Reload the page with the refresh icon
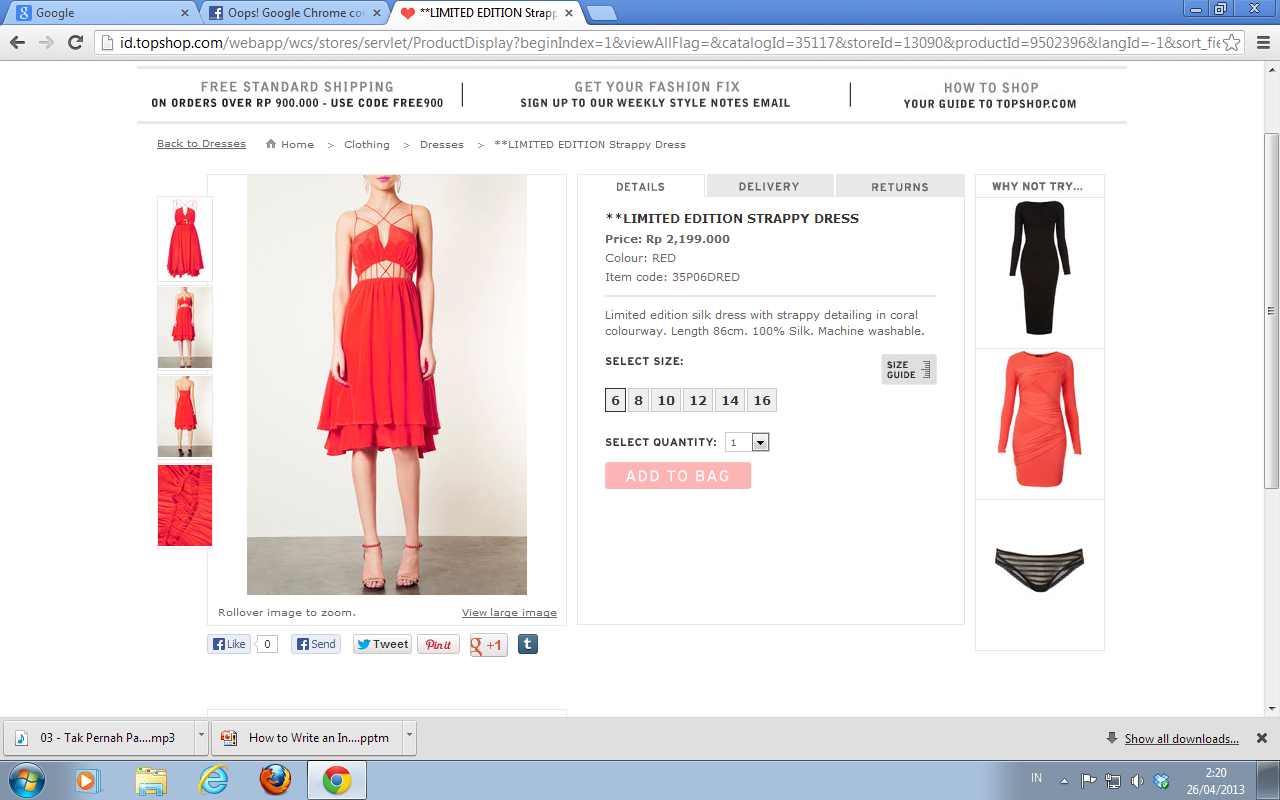 pyautogui.click(x=75, y=42)
